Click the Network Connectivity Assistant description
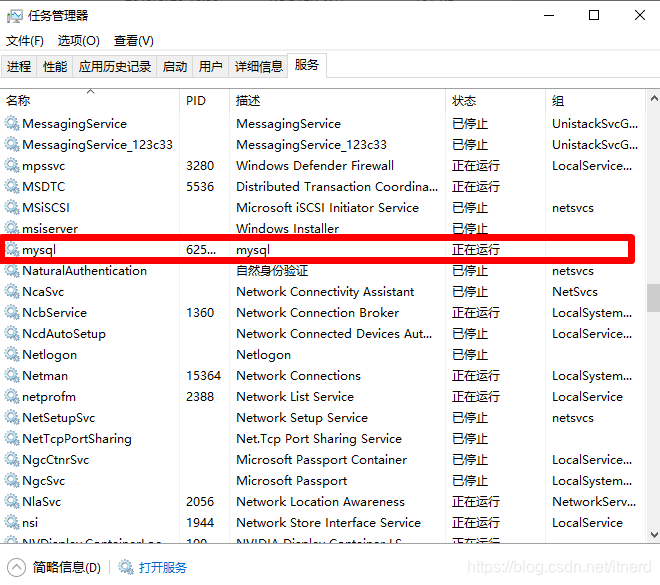 (x=325, y=292)
